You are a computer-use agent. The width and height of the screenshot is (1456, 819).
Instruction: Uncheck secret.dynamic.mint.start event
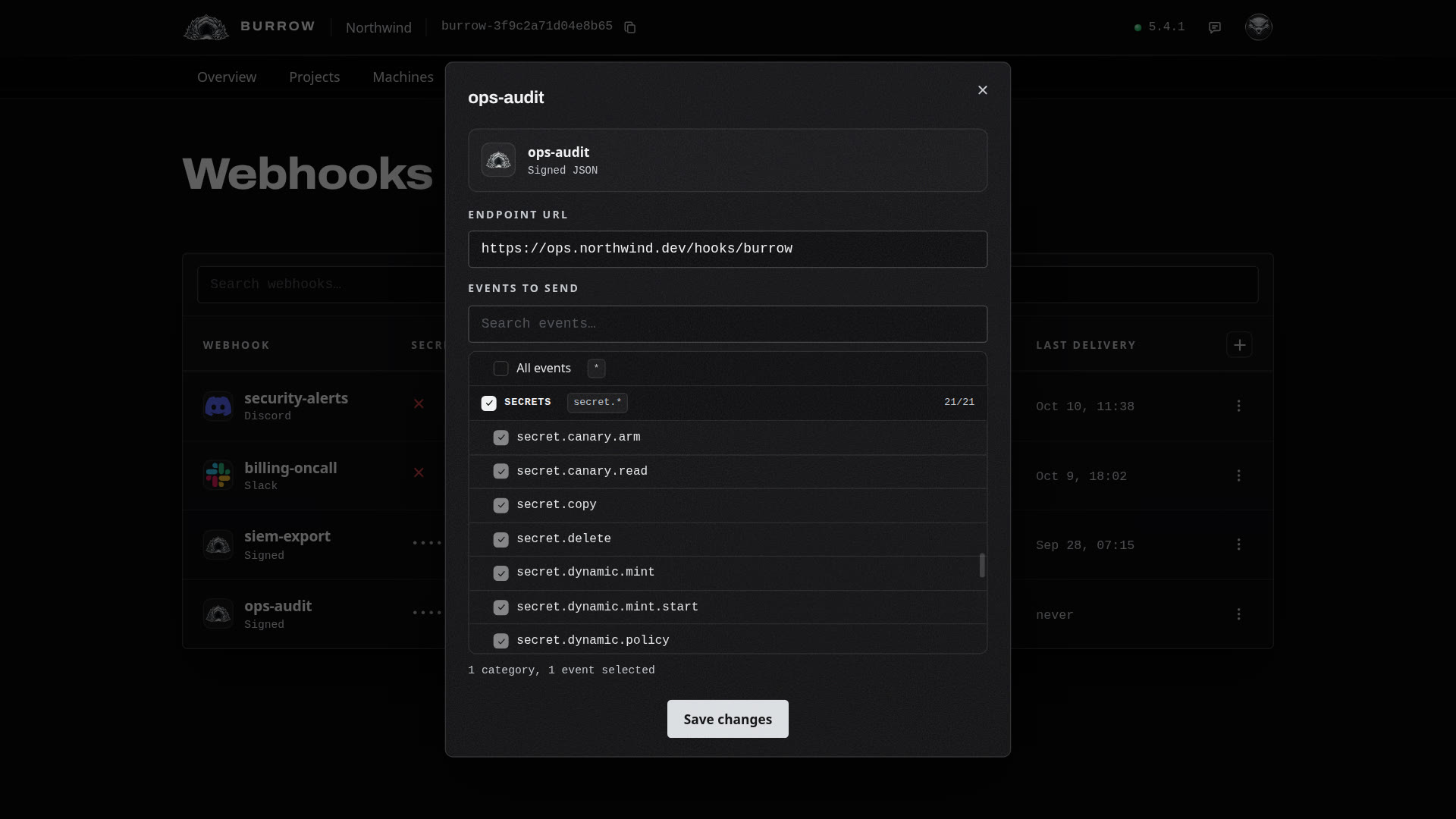[x=500, y=607]
